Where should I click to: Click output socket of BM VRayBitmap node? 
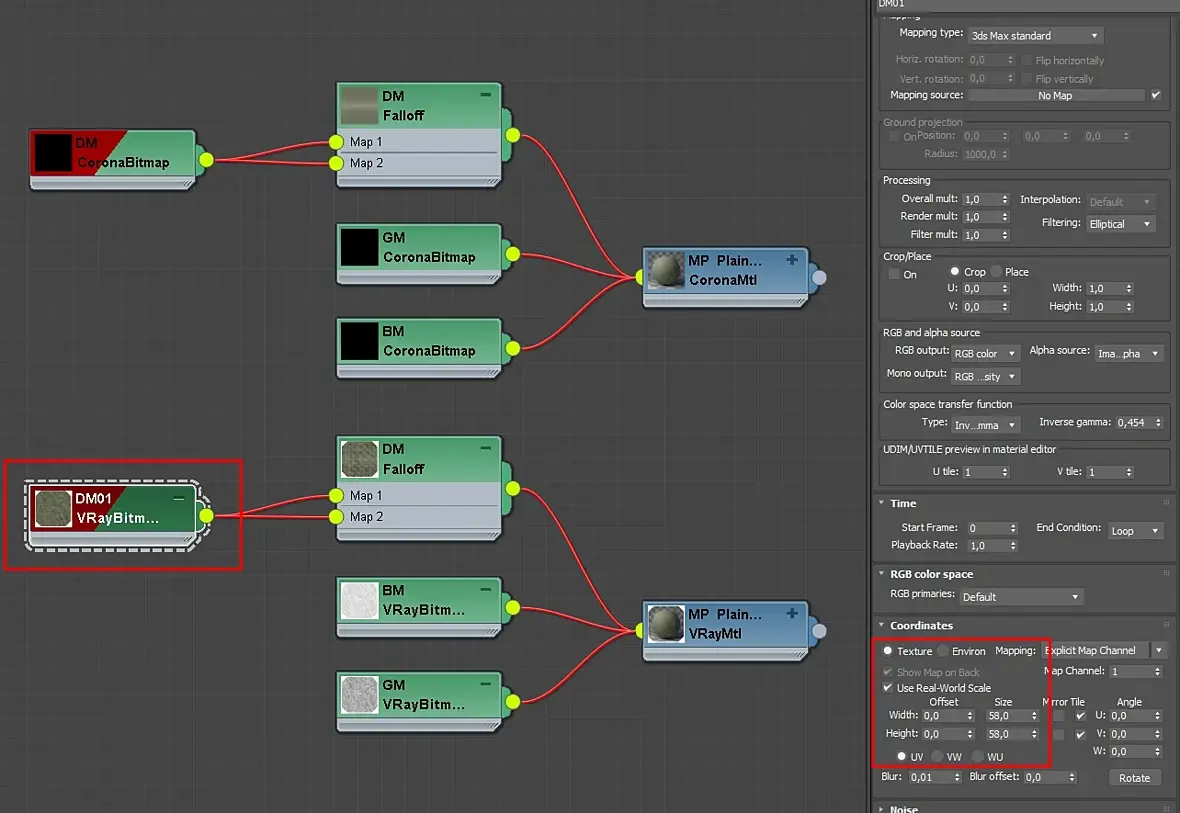(x=513, y=607)
